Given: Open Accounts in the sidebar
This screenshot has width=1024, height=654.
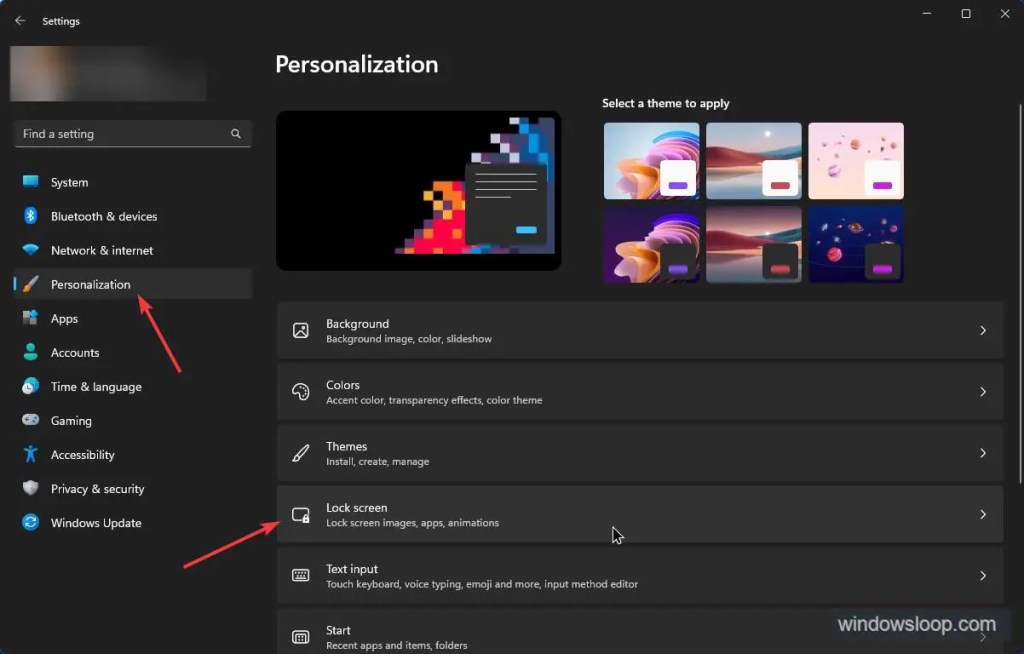Looking at the screenshot, I should pyautogui.click(x=75, y=353).
